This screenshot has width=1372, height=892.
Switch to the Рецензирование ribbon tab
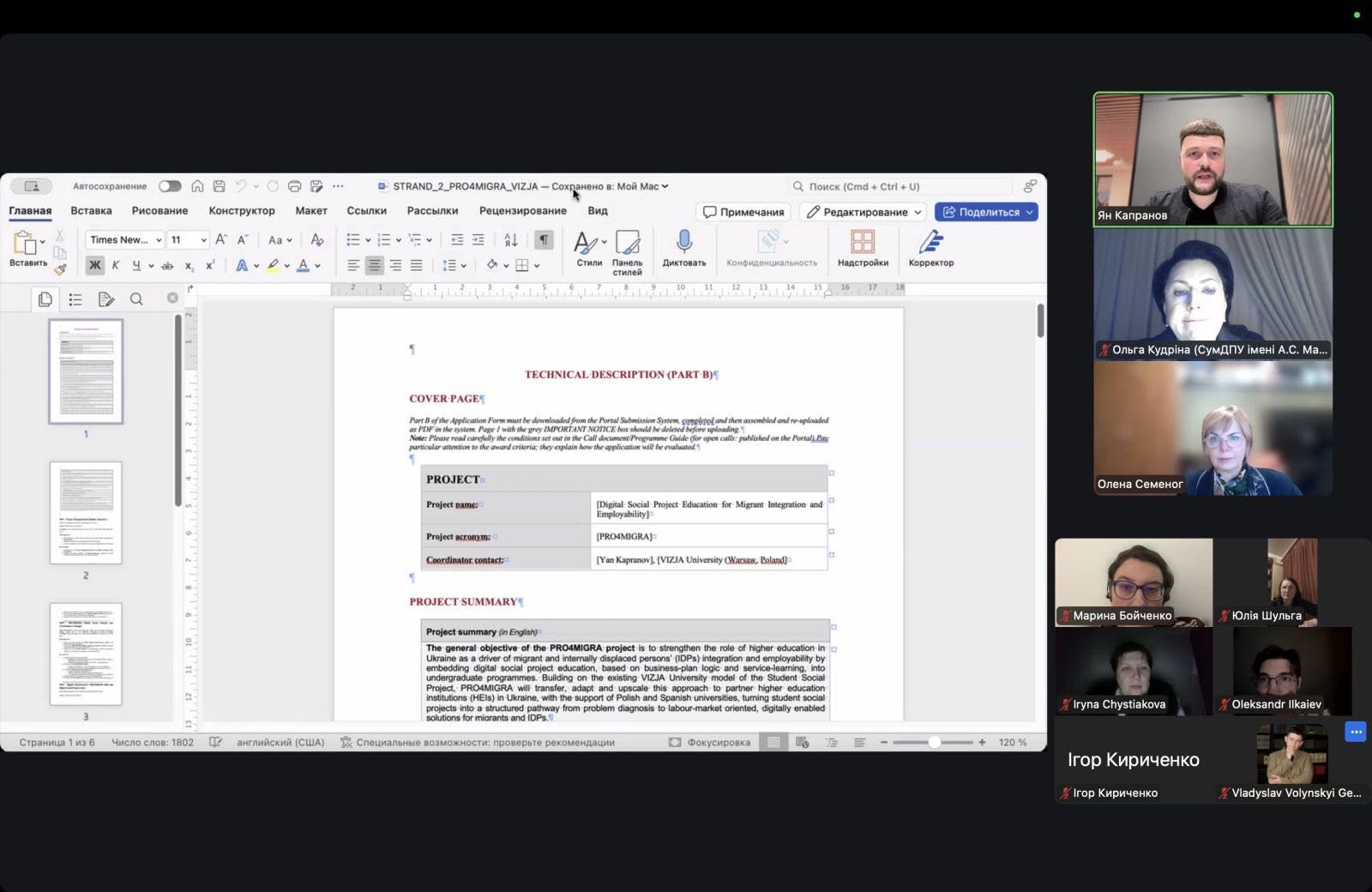[522, 211]
